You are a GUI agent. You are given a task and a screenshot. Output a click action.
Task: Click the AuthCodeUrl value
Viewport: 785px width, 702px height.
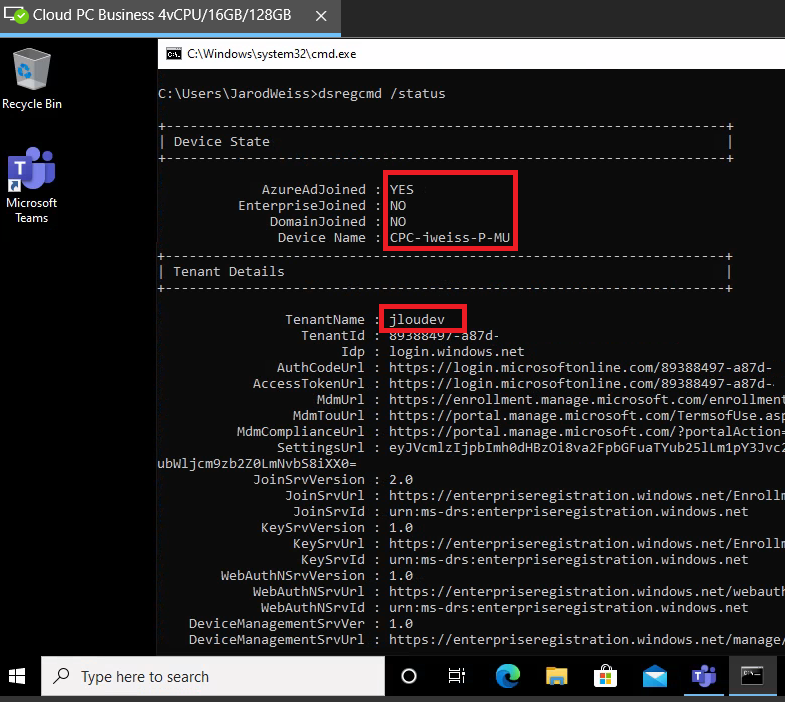[580, 368]
